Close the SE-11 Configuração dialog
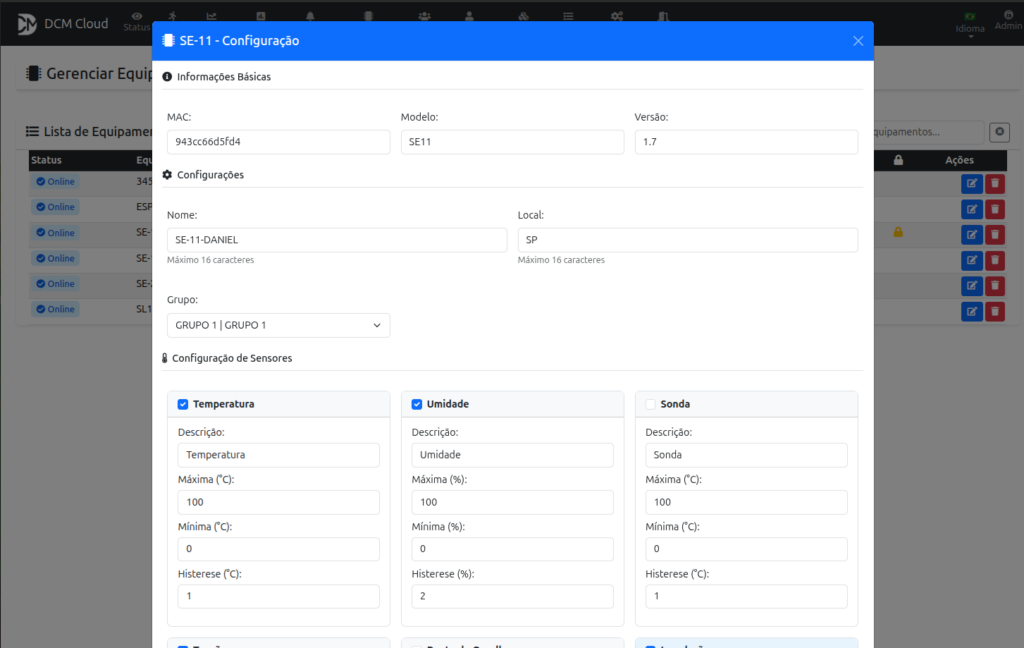The image size is (1024, 648). pyautogui.click(x=857, y=41)
